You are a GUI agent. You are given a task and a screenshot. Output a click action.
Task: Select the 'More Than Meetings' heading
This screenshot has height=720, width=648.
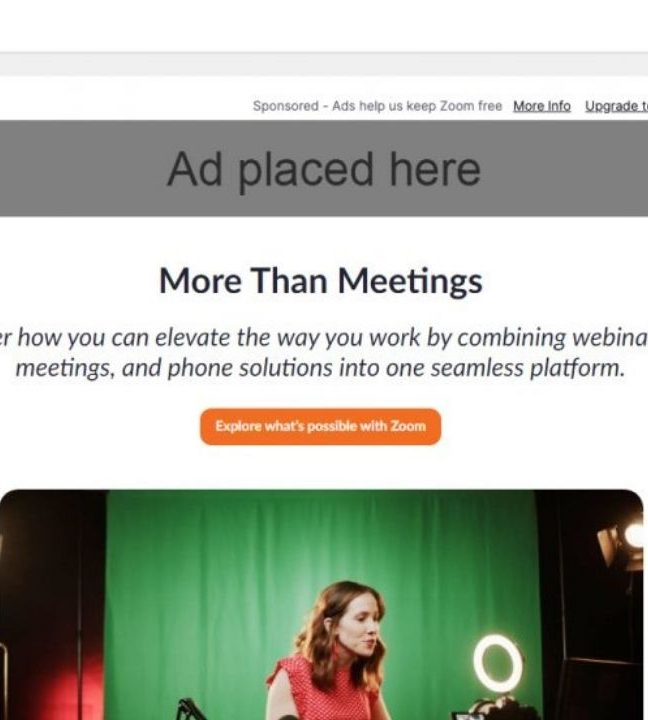321,281
